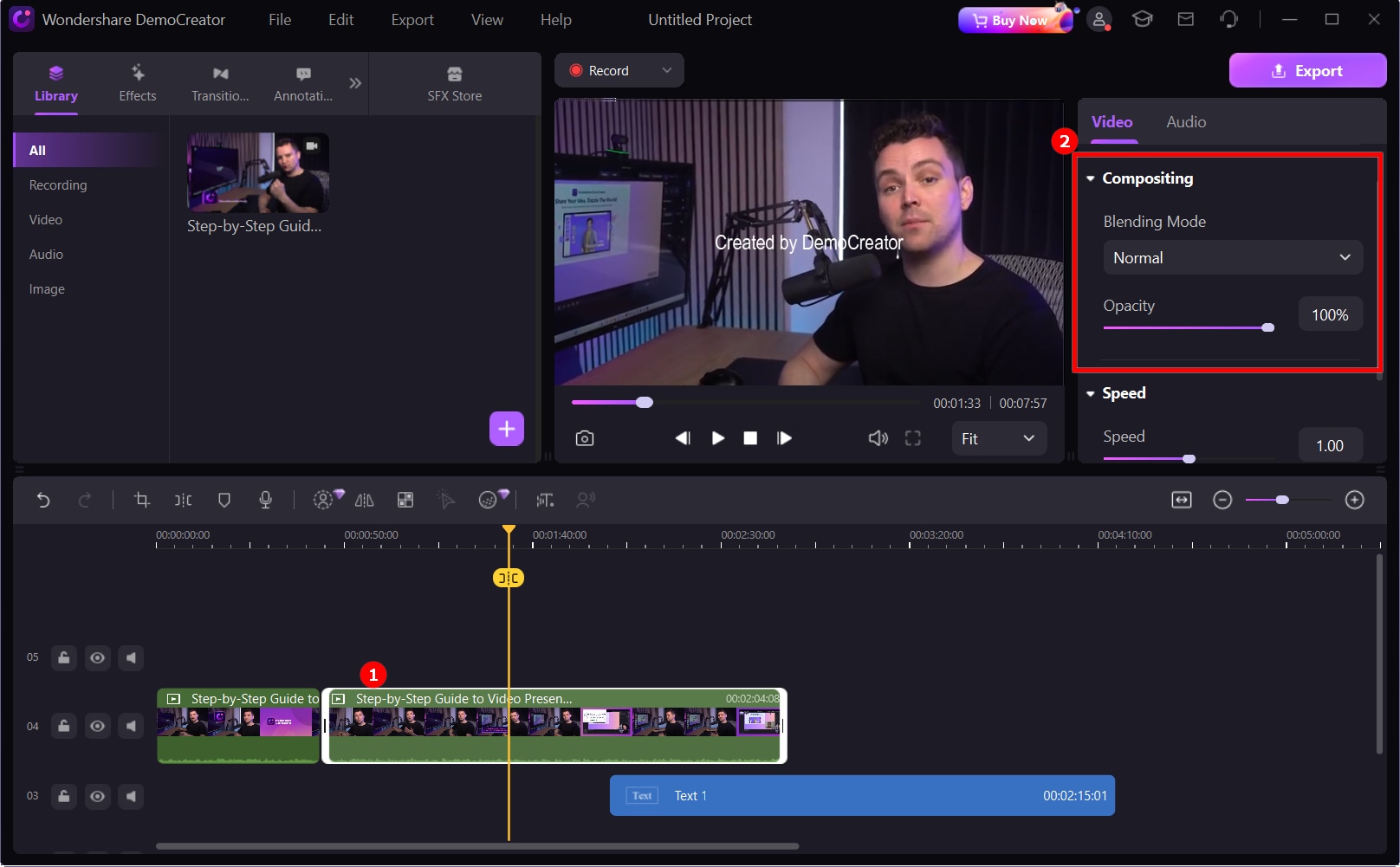Click the purple add media plus button

pyautogui.click(x=507, y=429)
